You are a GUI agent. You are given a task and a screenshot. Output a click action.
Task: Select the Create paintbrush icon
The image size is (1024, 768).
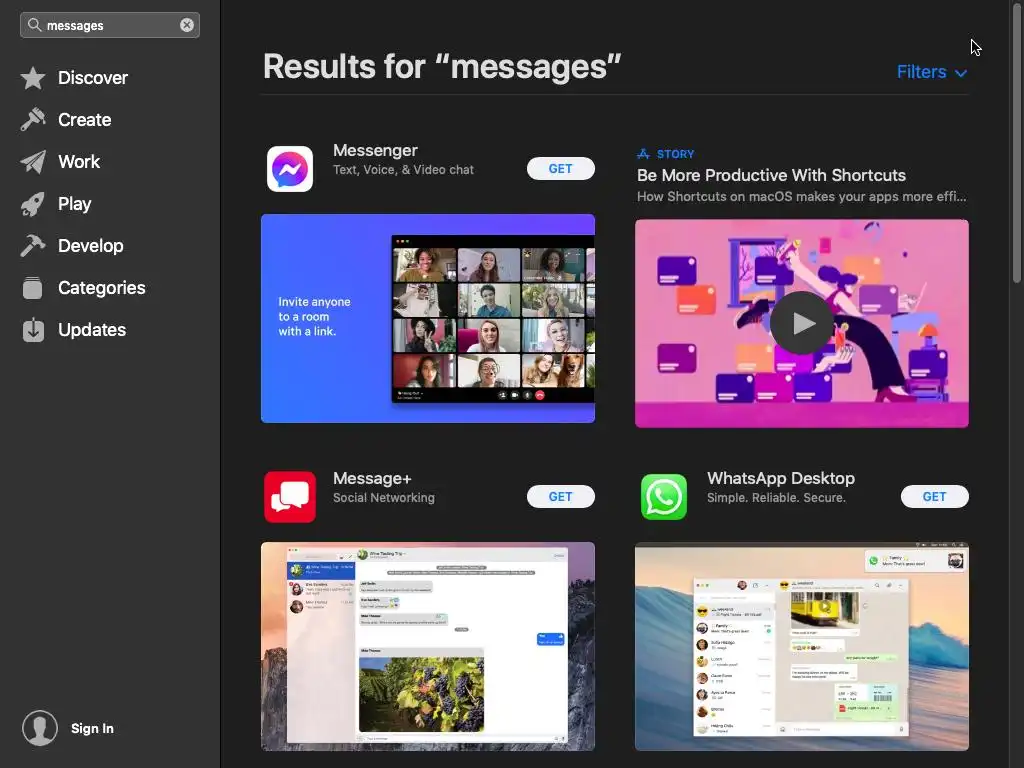(x=33, y=120)
